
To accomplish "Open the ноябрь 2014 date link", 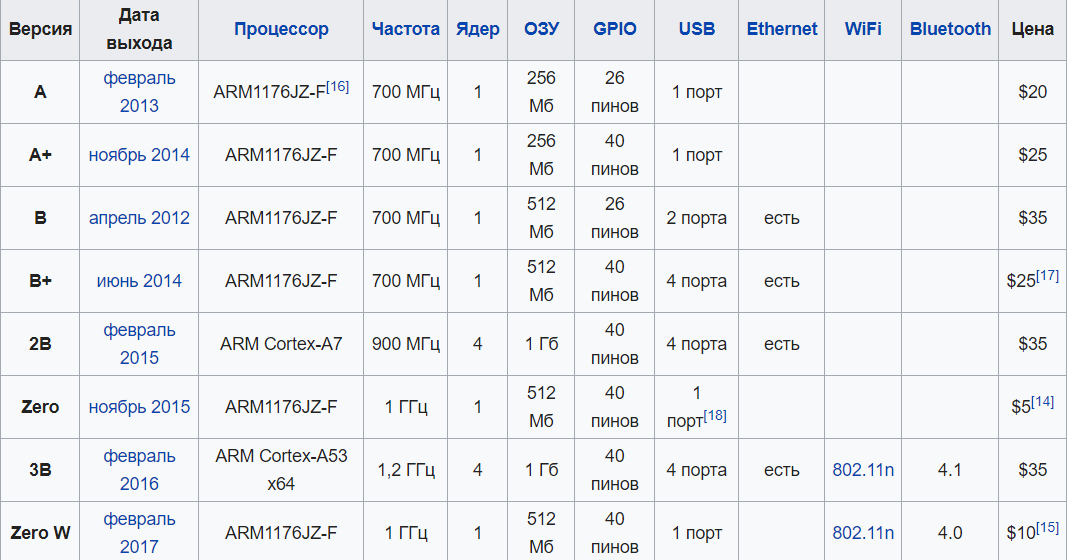I will (139, 155).
